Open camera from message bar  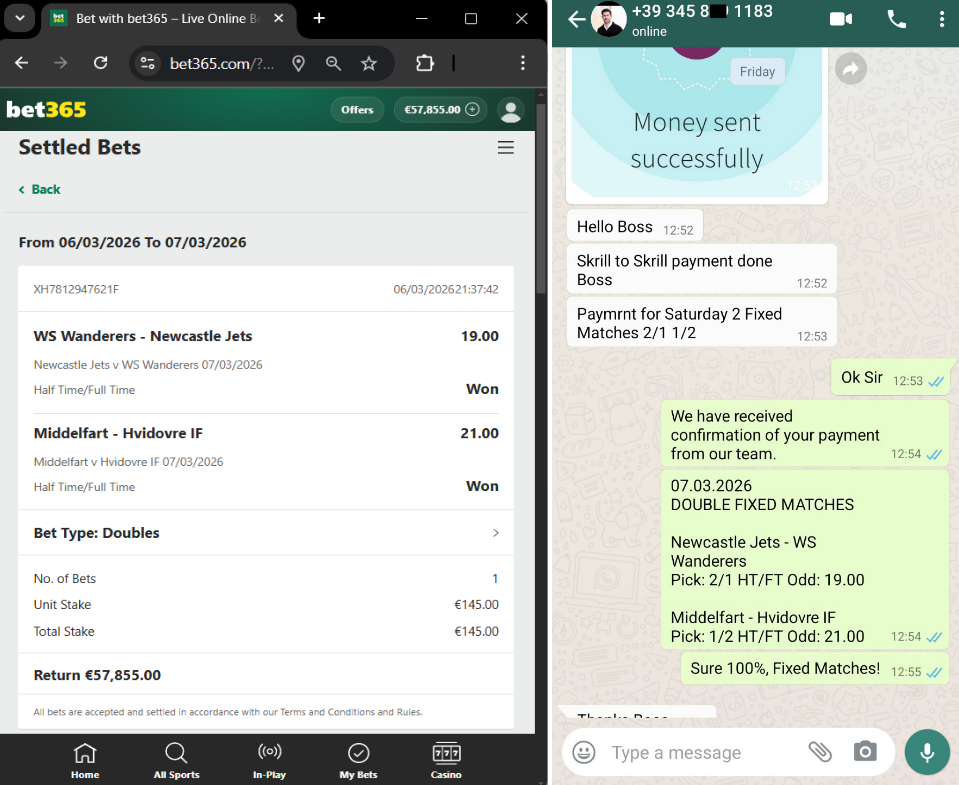865,752
